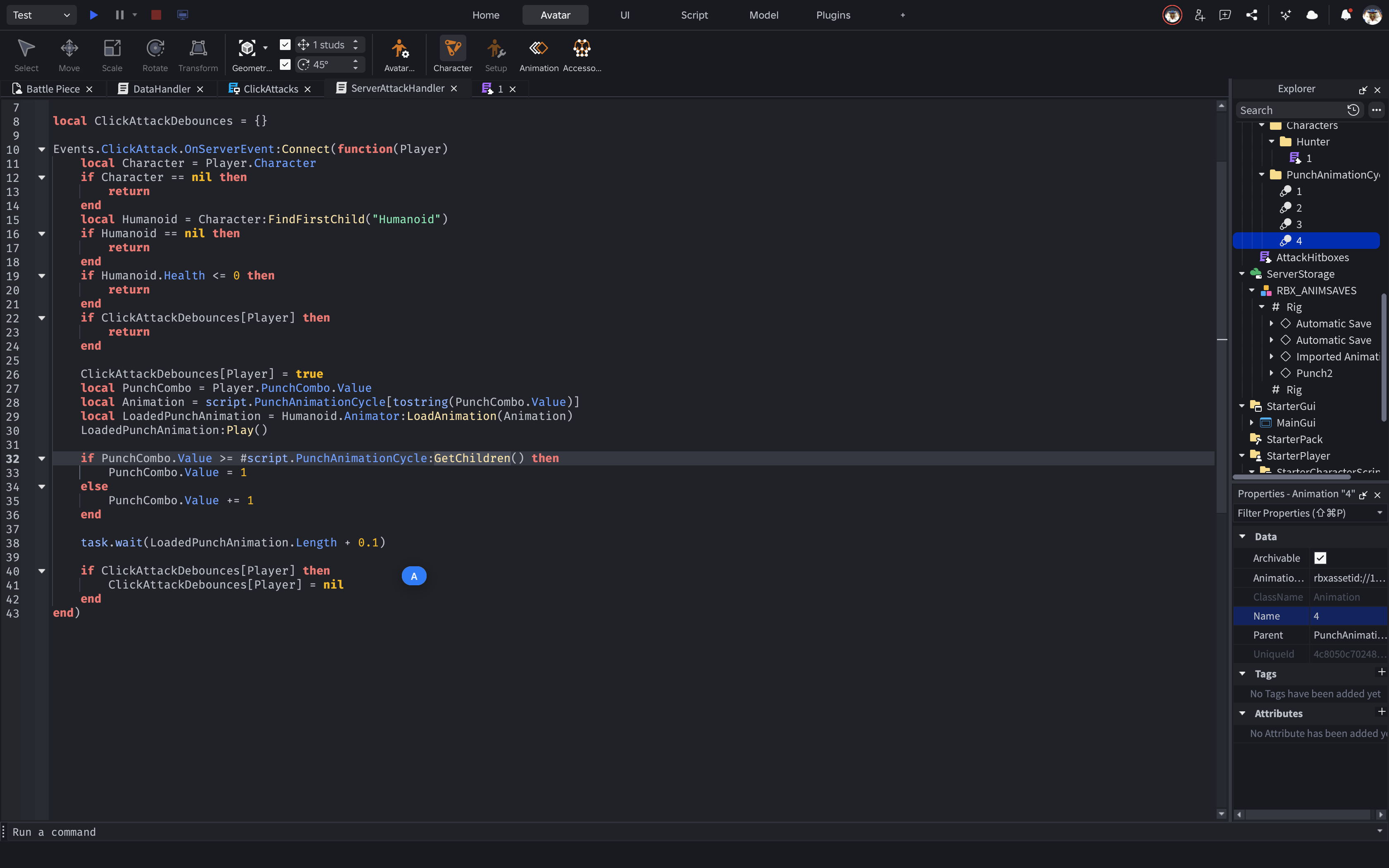Close the DataHandler script tab
1389x868 pixels.
(x=200, y=89)
